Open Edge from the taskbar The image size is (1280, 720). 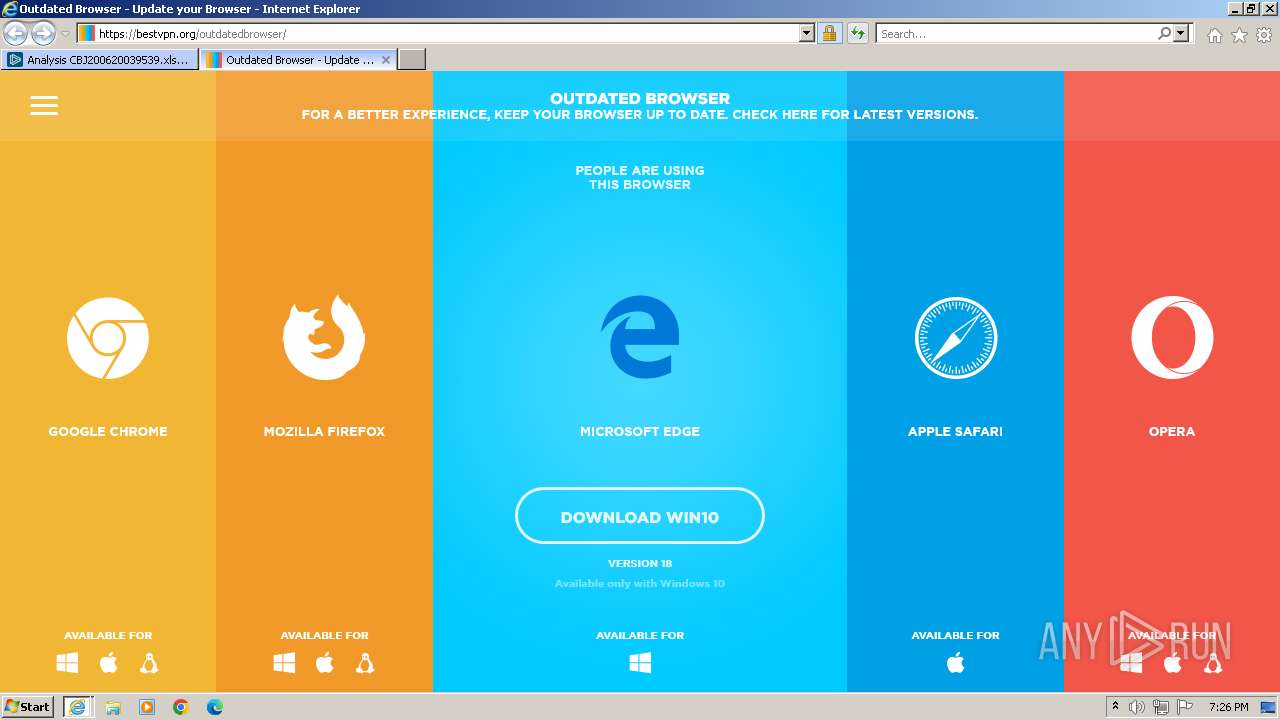click(x=214, y=707)
